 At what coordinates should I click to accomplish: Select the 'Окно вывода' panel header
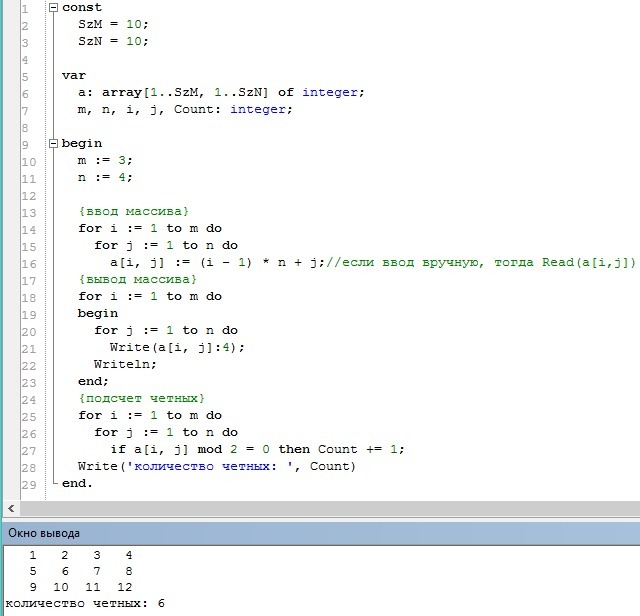(320, 533)
